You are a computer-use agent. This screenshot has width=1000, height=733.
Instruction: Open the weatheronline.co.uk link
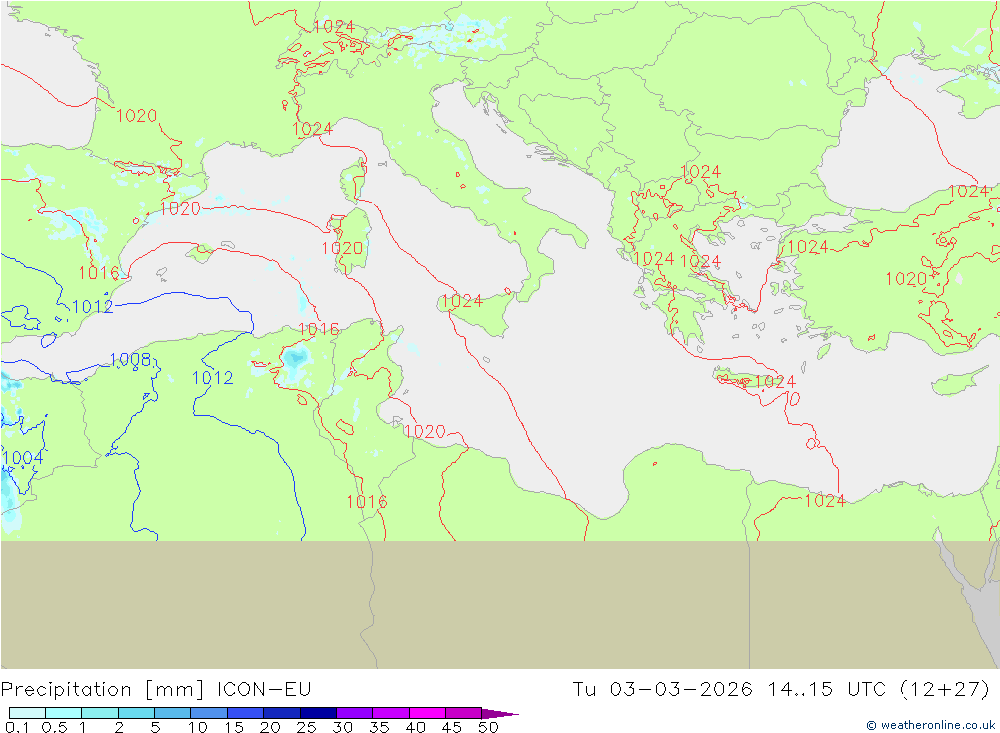[930, 725]
